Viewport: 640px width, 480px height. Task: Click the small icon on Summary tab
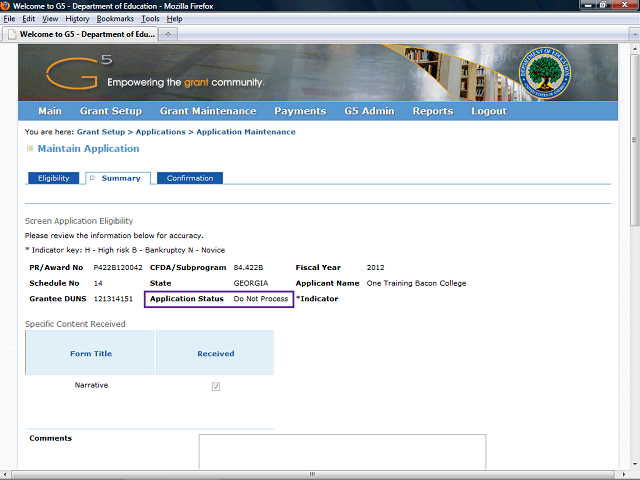[93, 178]
